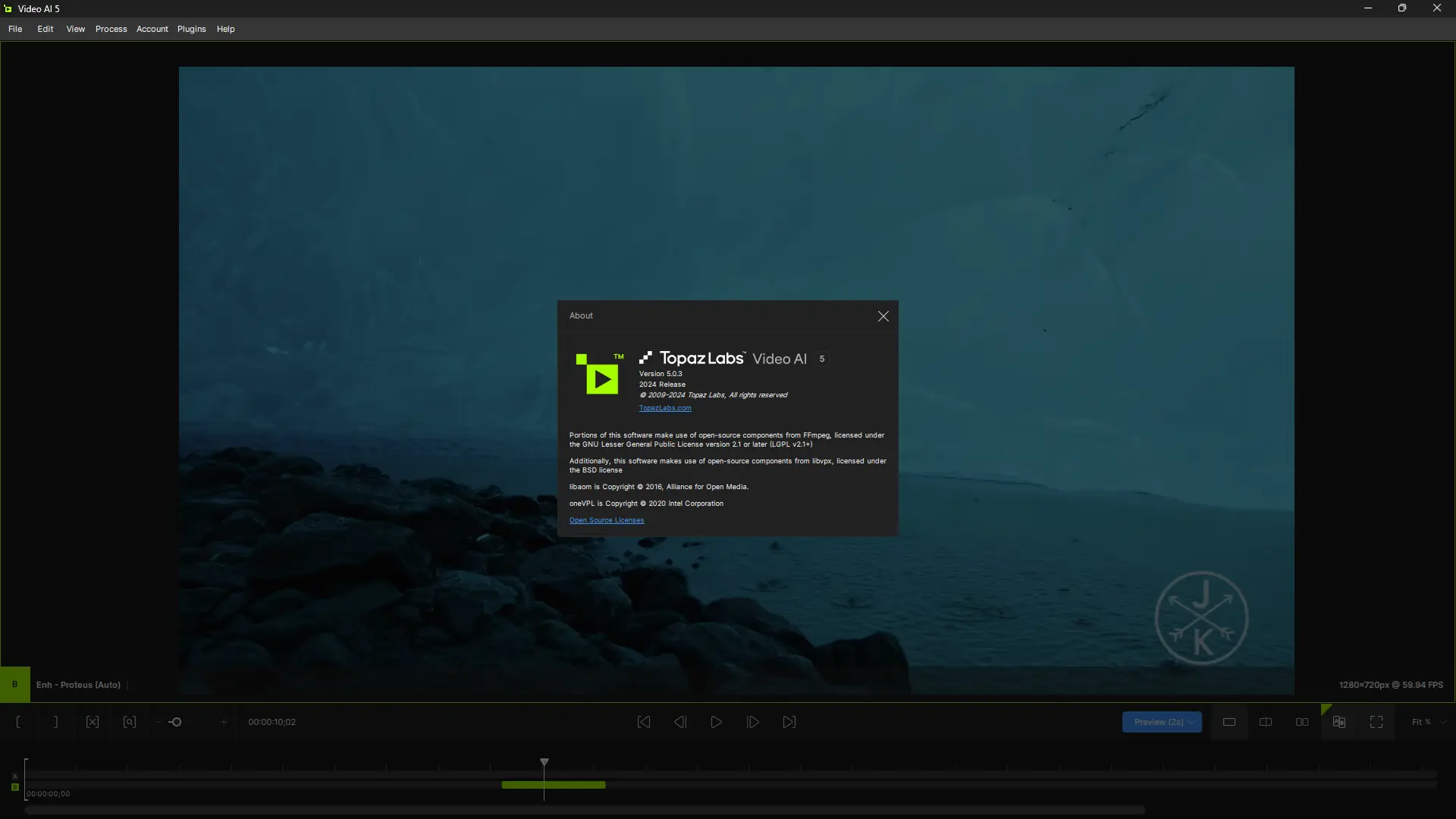The width and height of the screenshot is (1456, 819).
Task: Set the trim end bracket marker
Action: (x=55, y=722)
